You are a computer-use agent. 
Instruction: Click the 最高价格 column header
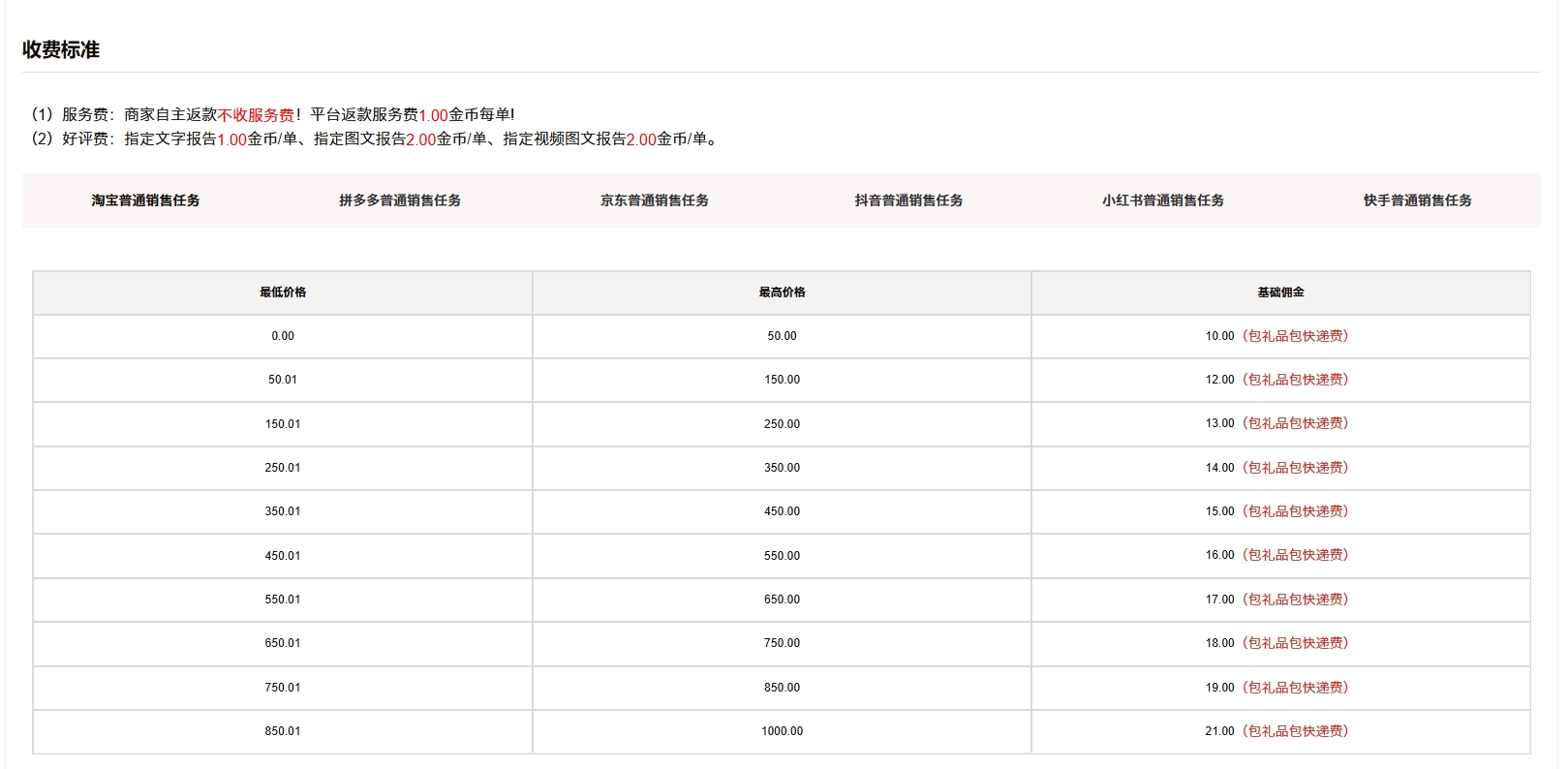[x=782, y=292]
